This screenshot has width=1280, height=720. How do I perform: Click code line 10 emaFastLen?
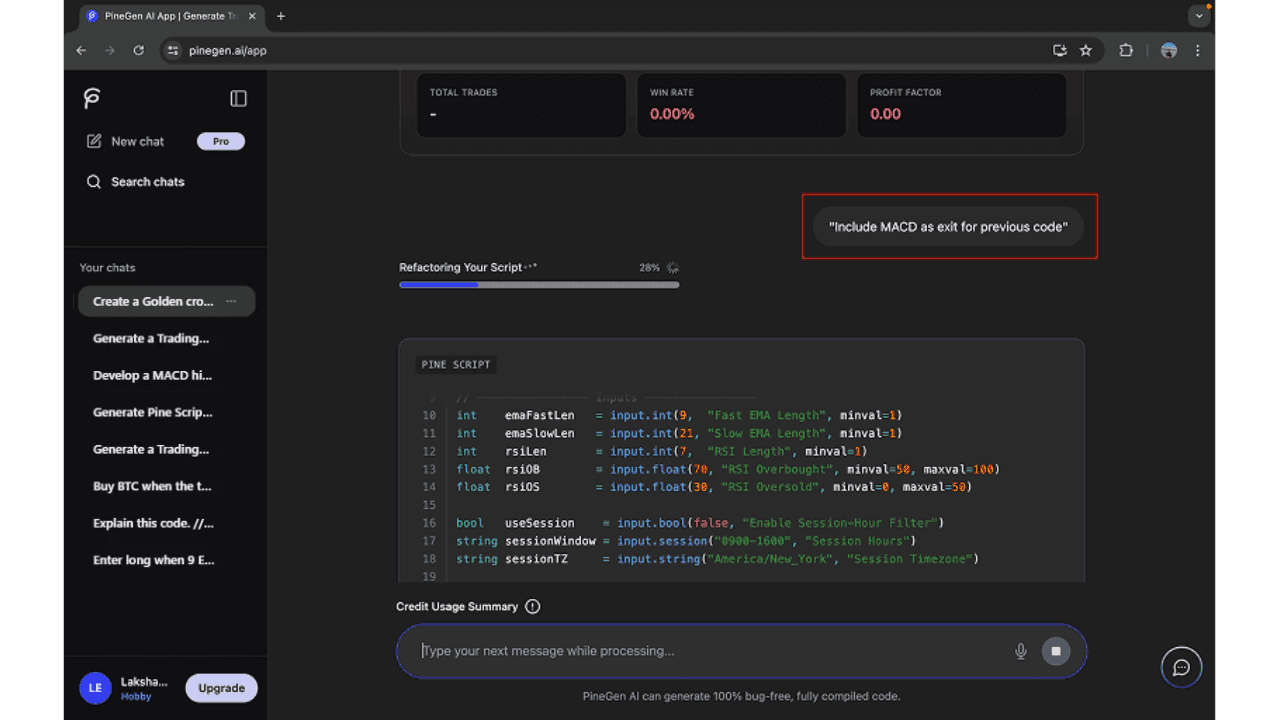[x=679, y=415]
